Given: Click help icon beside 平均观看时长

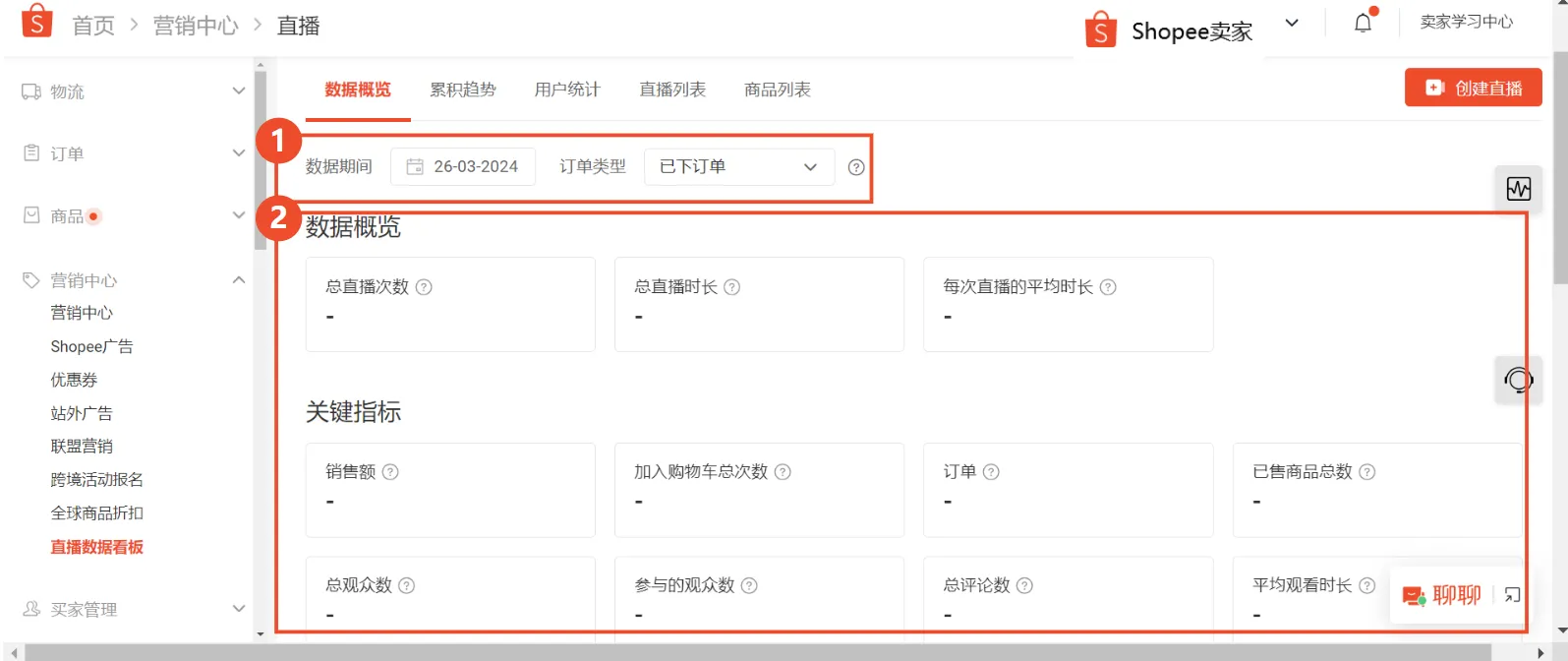Looking at the screenshot, I should tap(1366, 585).
